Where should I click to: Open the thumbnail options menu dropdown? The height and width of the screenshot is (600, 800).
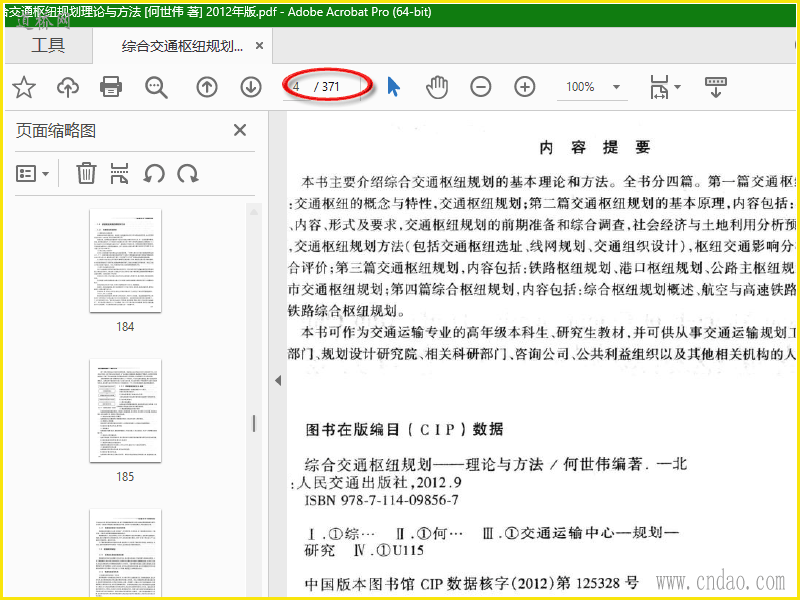point(32,174)
